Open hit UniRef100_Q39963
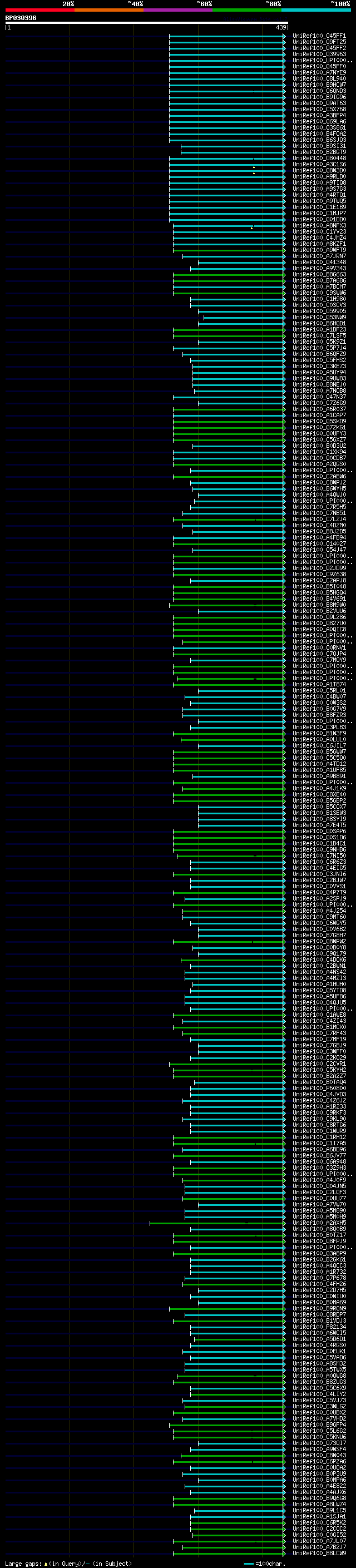The height and width of the screenshot is (1568, 356). point(319,54)
